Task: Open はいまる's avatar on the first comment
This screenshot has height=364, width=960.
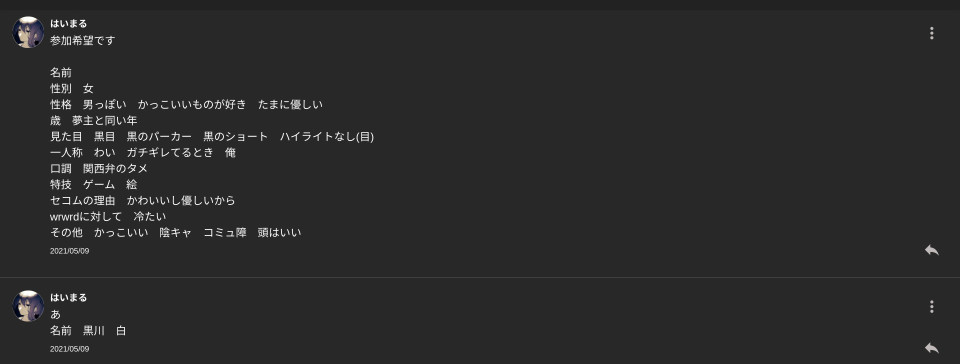Action: tap(28, 32)
